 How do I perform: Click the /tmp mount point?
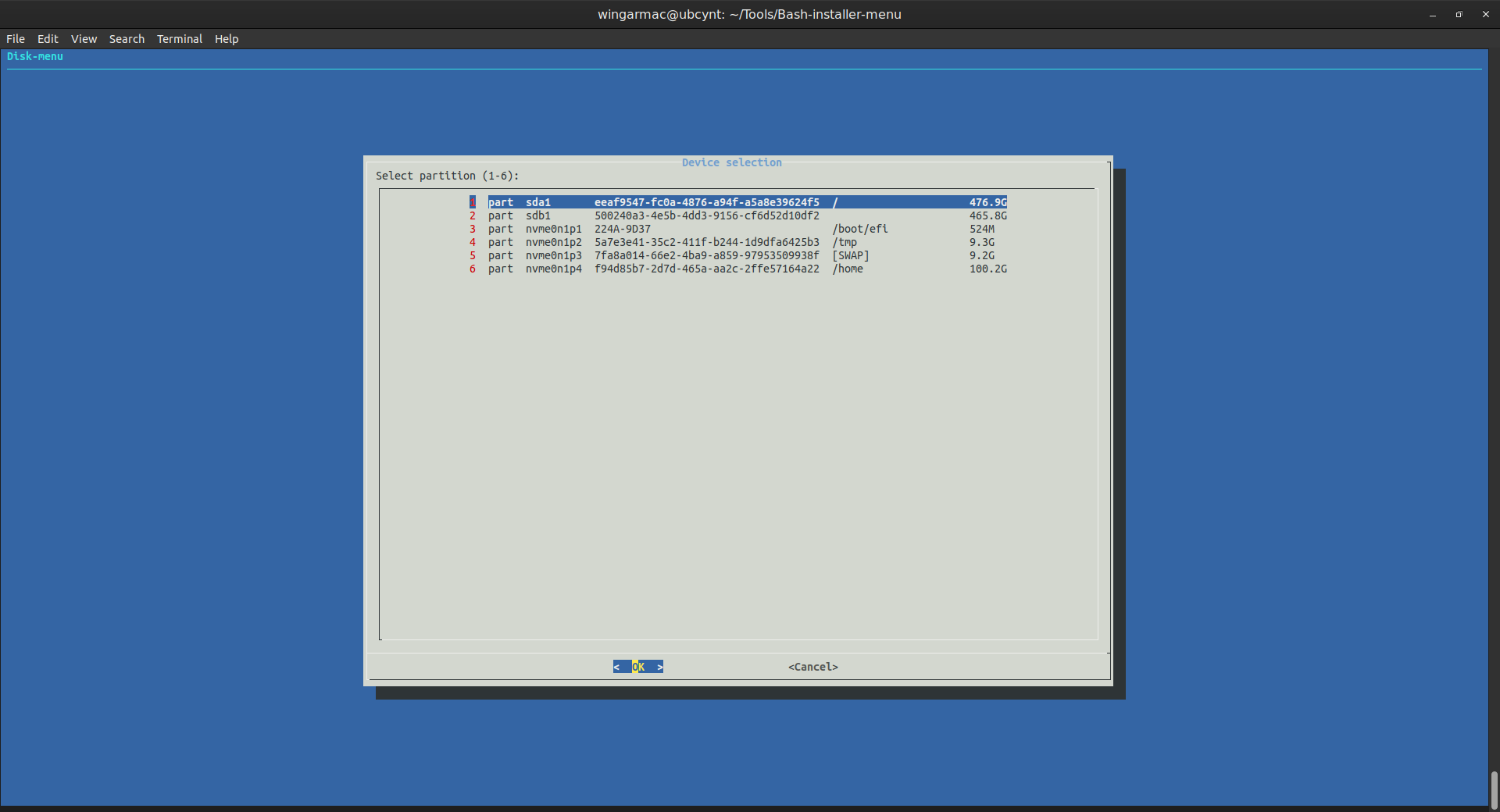(x=845, y=242)
